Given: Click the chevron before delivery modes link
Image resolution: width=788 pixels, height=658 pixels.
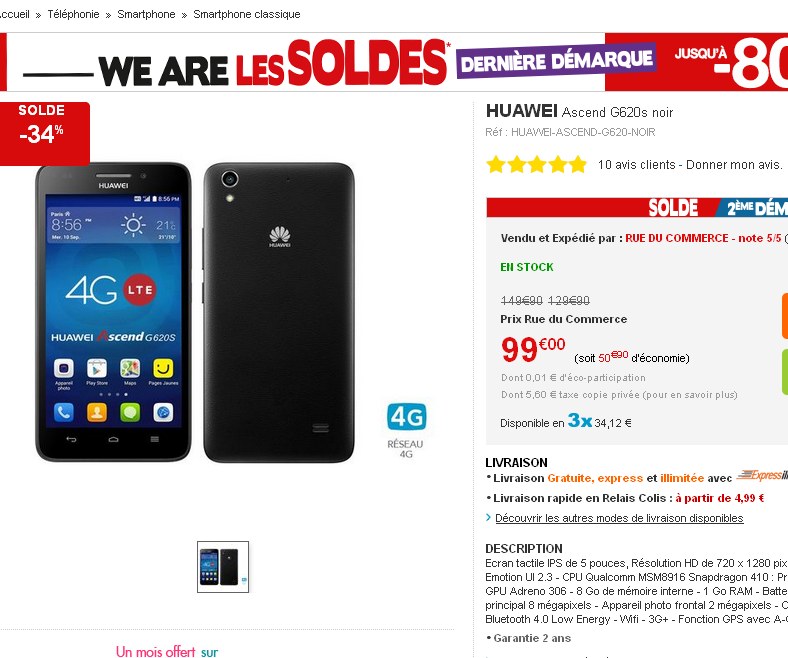Looking at the screenshot, I should [488, 517].
